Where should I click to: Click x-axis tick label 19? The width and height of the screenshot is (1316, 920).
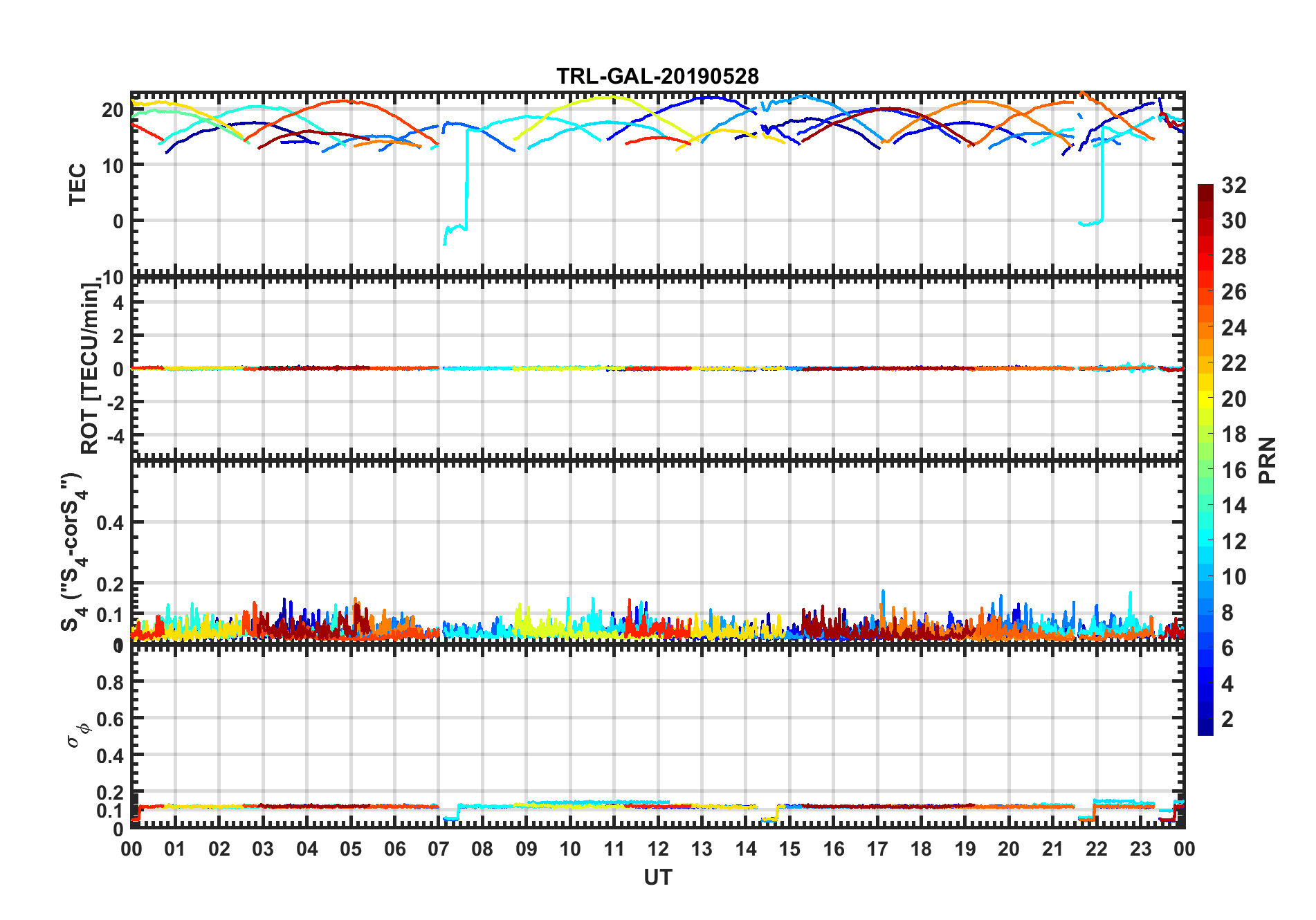(965, 849)
